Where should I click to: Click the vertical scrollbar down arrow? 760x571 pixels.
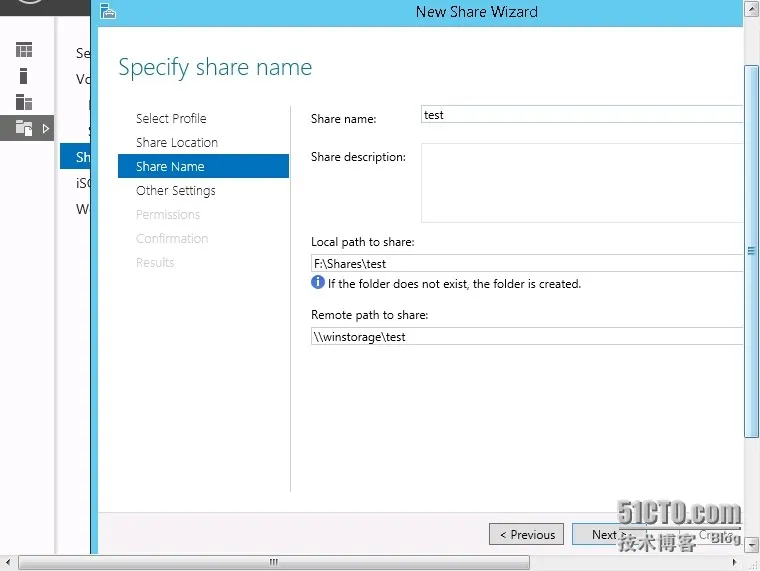click(x=752, y=544)
